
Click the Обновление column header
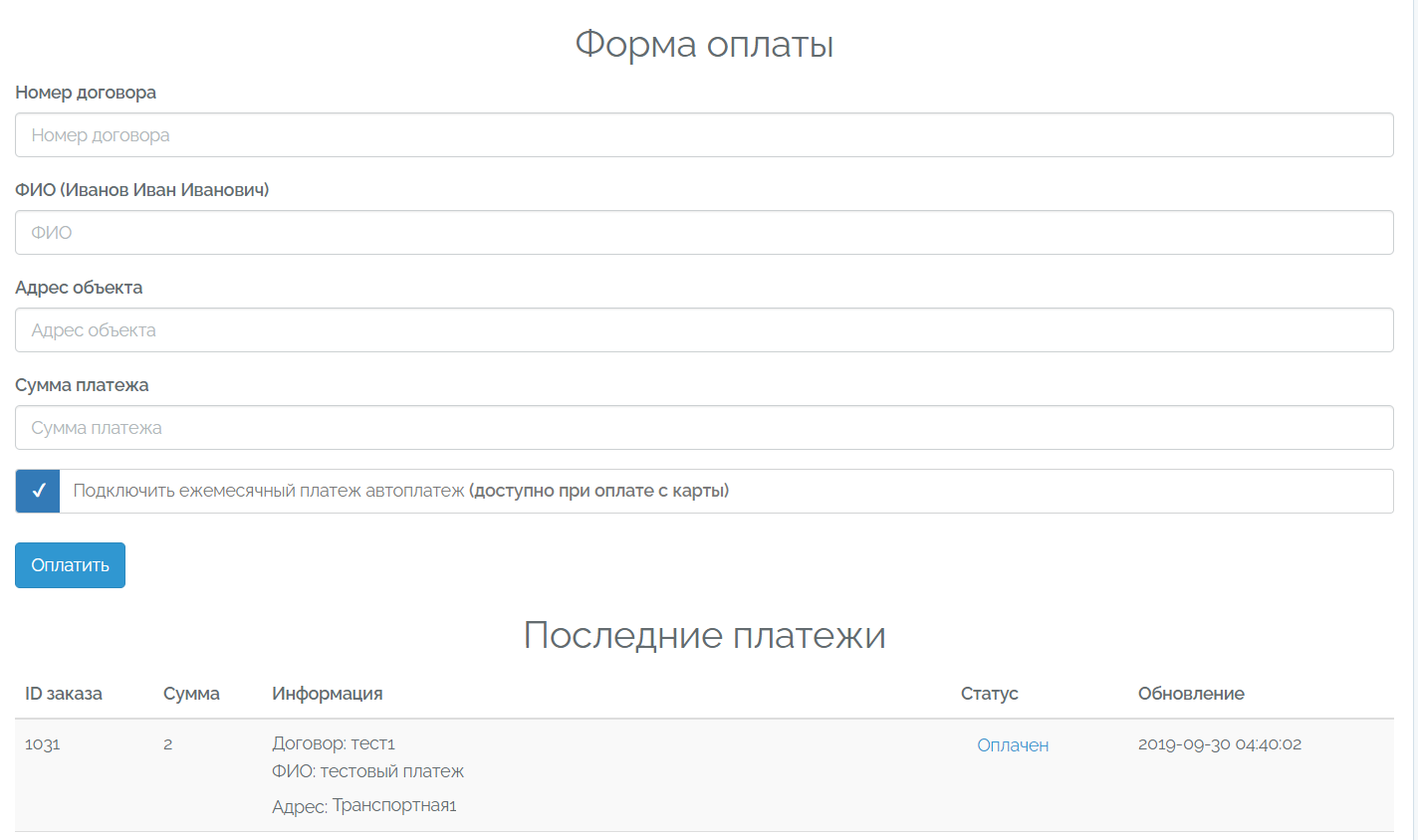pos(1191,694)
